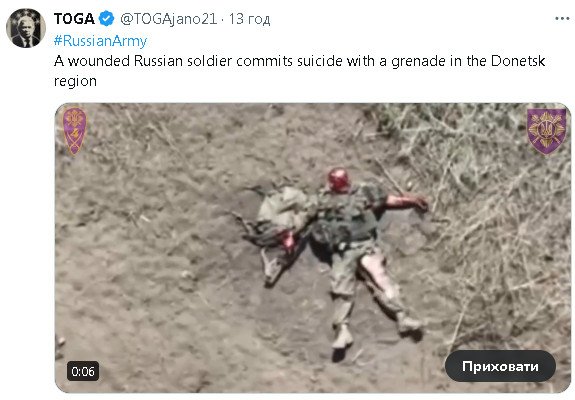
Task: Open the #RussianArmy hashtag link
Action: pyautogui.click(x=100, y=41)
